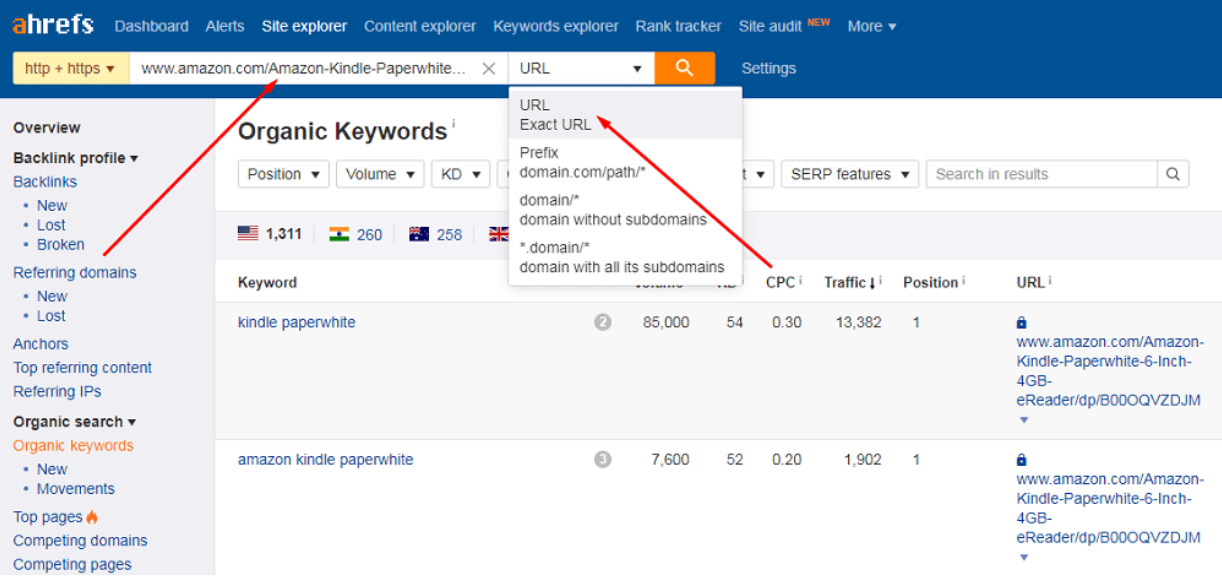The height and width of the screenshot is (579, 1222).
Task: Select the India flag keyword count
Action: (x=356, y=234)
